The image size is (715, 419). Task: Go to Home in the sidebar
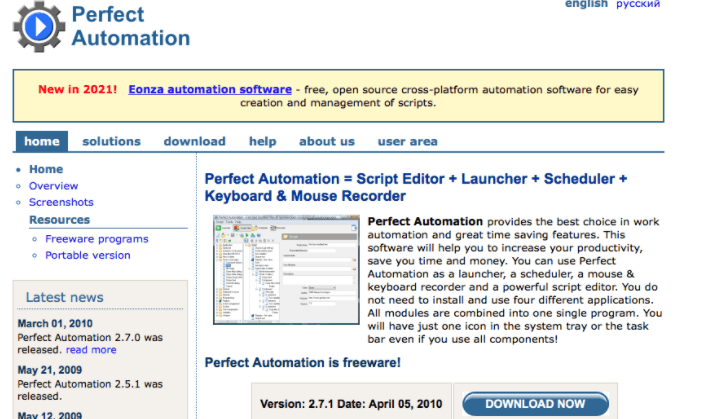tap(46, 169)
